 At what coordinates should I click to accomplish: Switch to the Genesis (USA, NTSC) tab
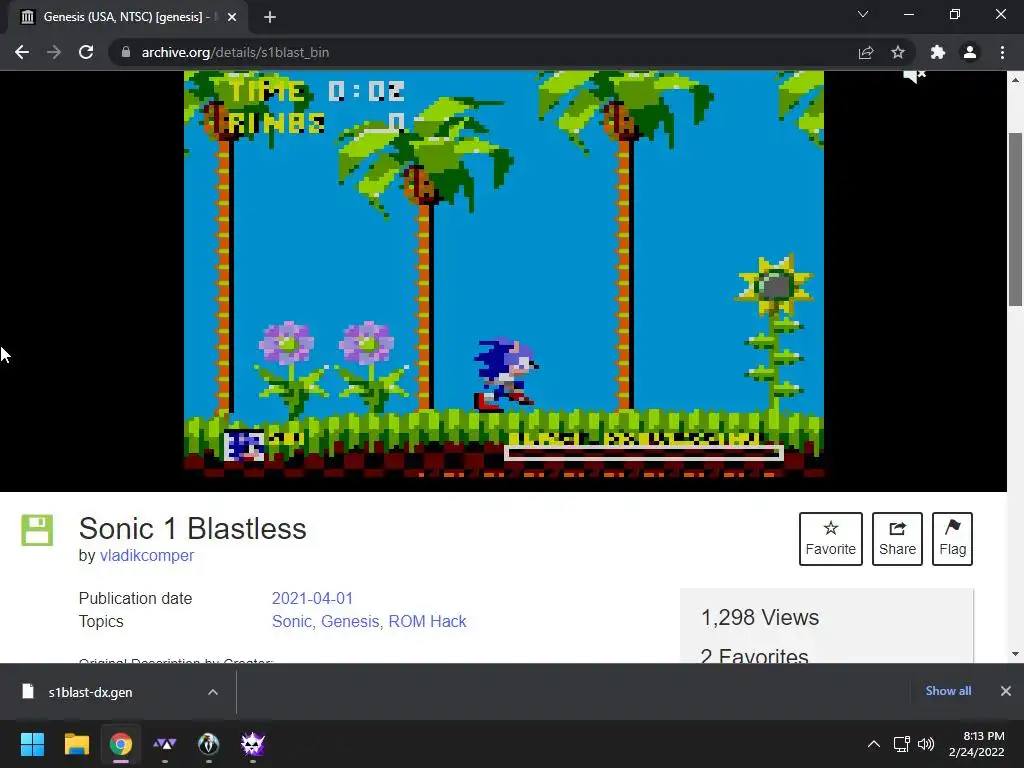click(124, 17)
